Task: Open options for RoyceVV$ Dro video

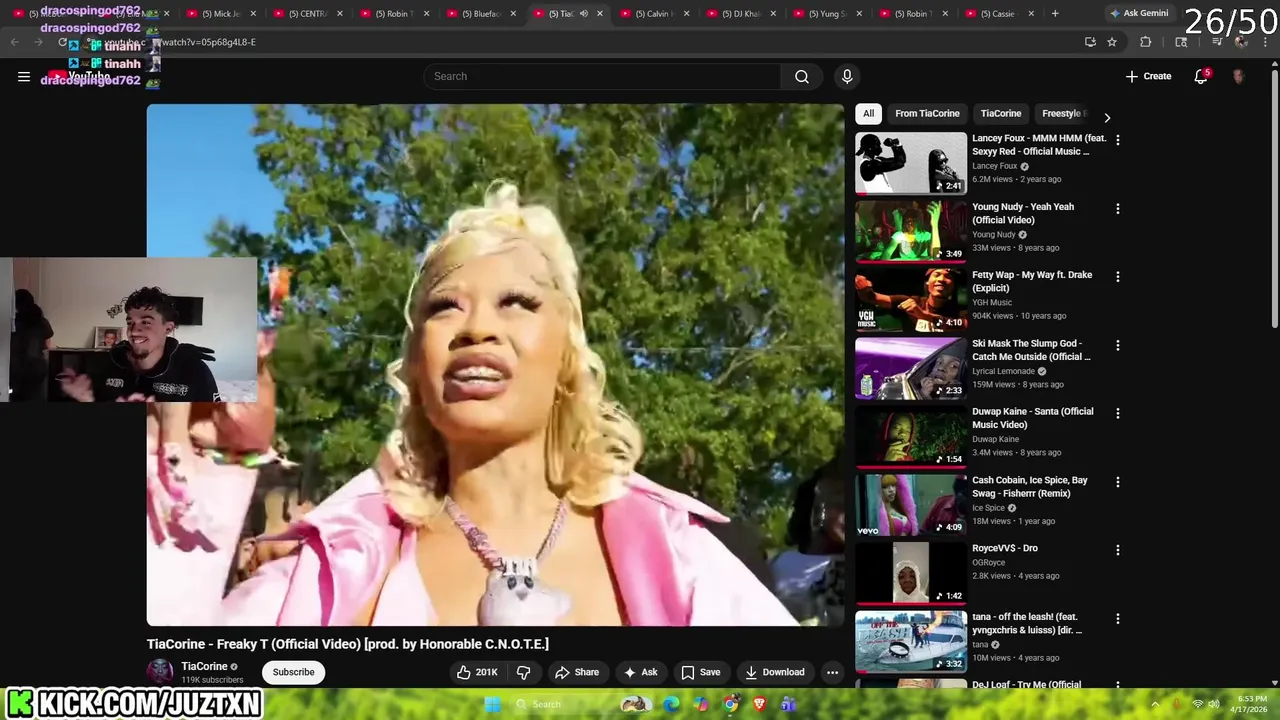Action: tap(1118, 550)
